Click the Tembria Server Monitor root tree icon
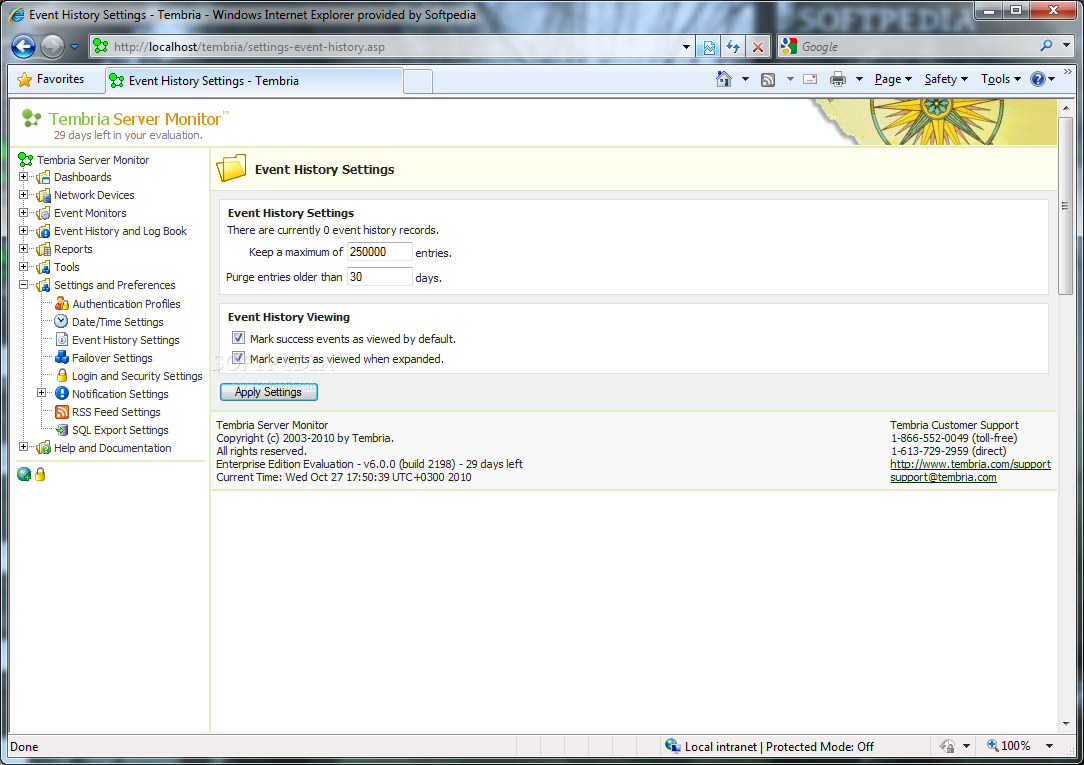The width and height of the screenshot is (1084, 765). [26, 160]
